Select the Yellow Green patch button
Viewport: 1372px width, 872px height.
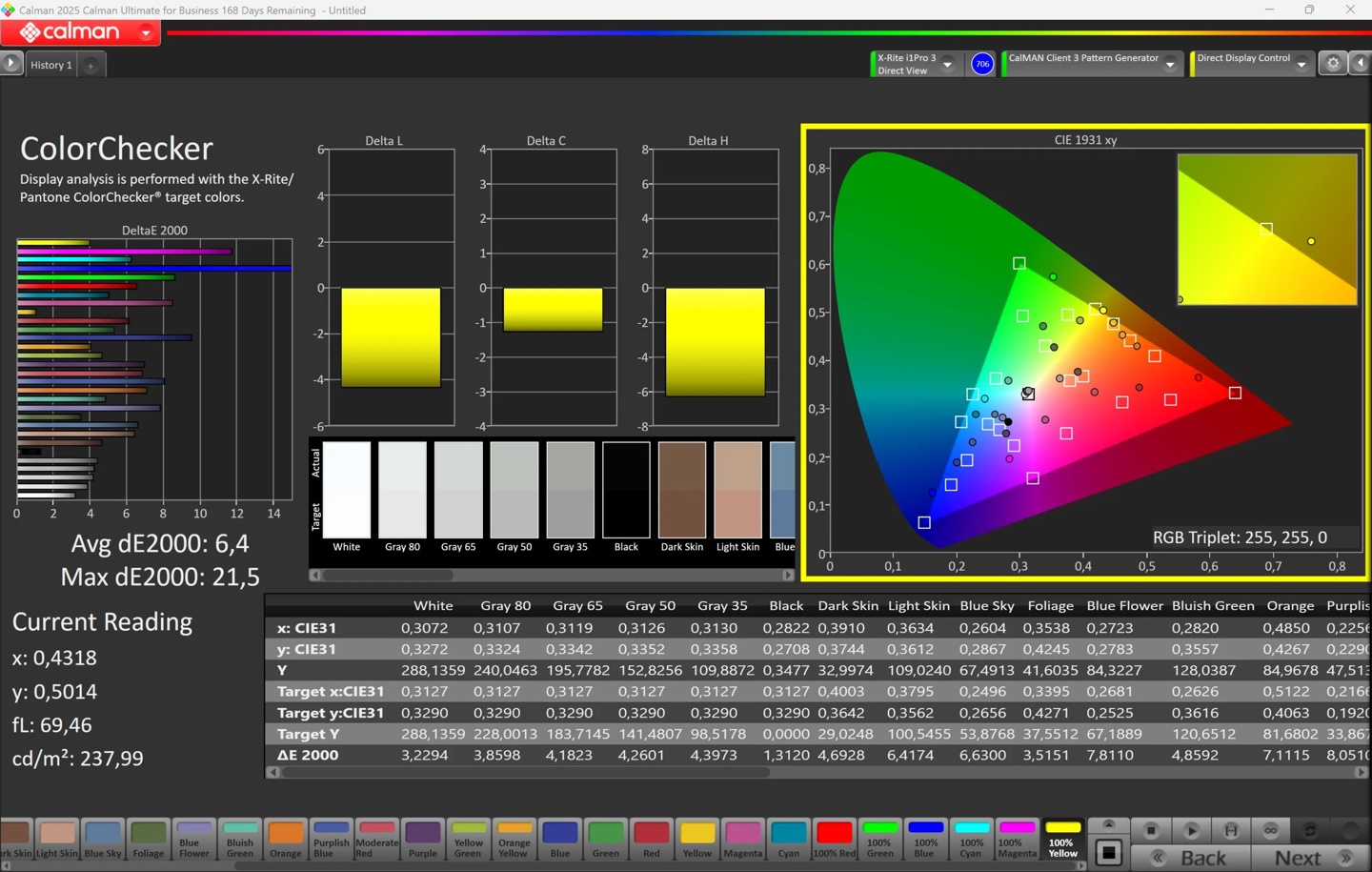click(469, 839)
